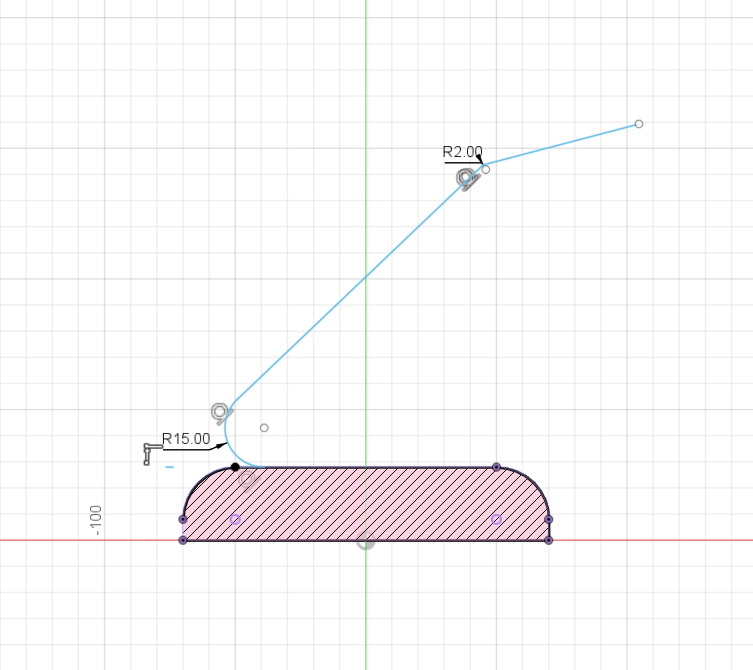Viewport: 753px width, 670px height.
Task: Select the left edge point above the bottom-left corner
Action: tap(182, 519)
